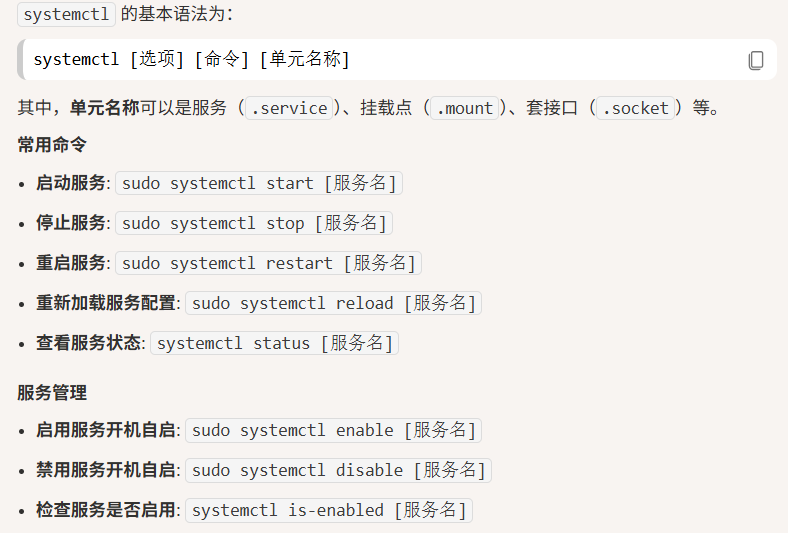Click the bold 禁用服务开机自启 label
The image size is (788, 533).
point(106,470)
